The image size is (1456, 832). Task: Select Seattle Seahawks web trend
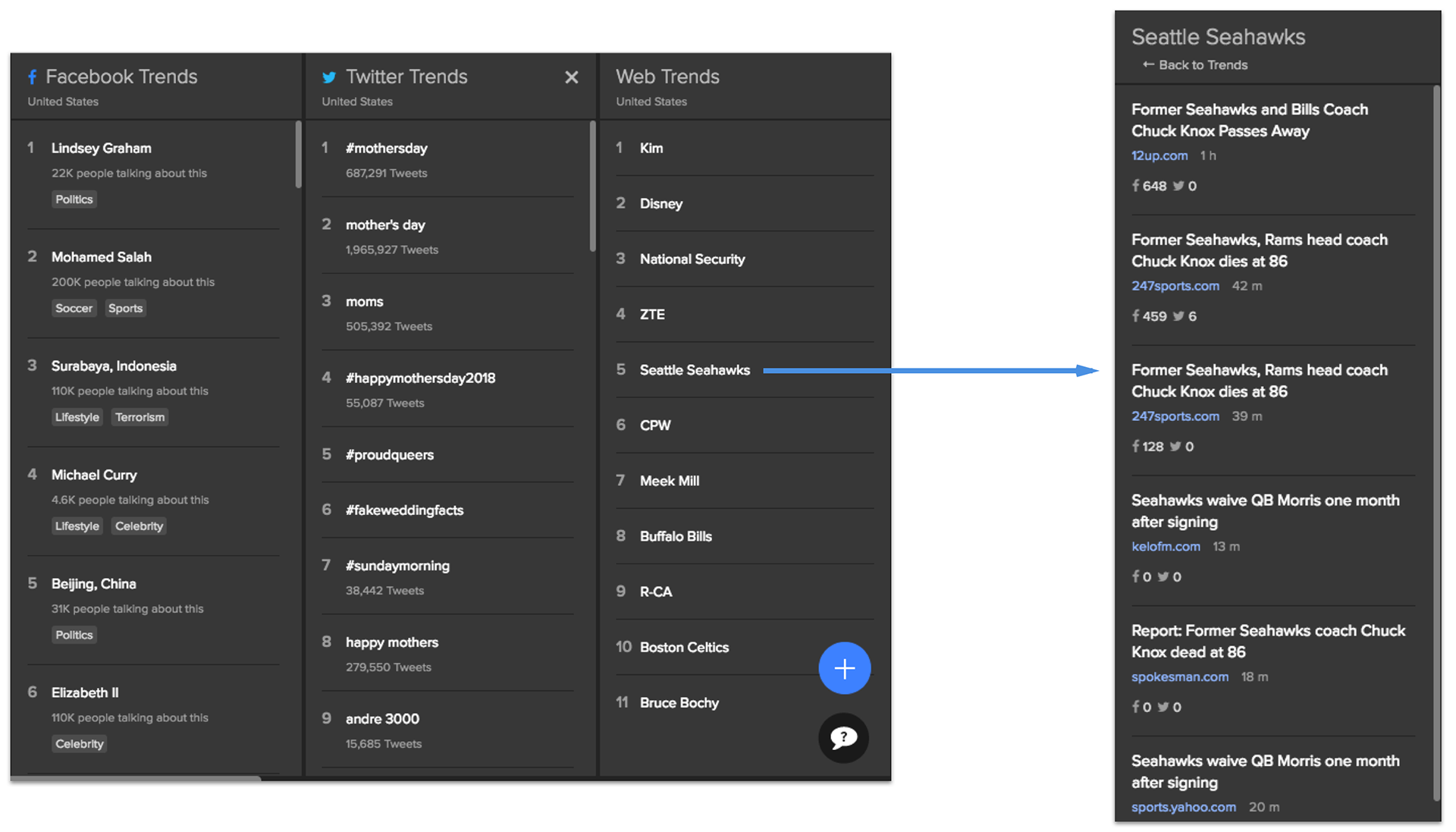point(695,369)
